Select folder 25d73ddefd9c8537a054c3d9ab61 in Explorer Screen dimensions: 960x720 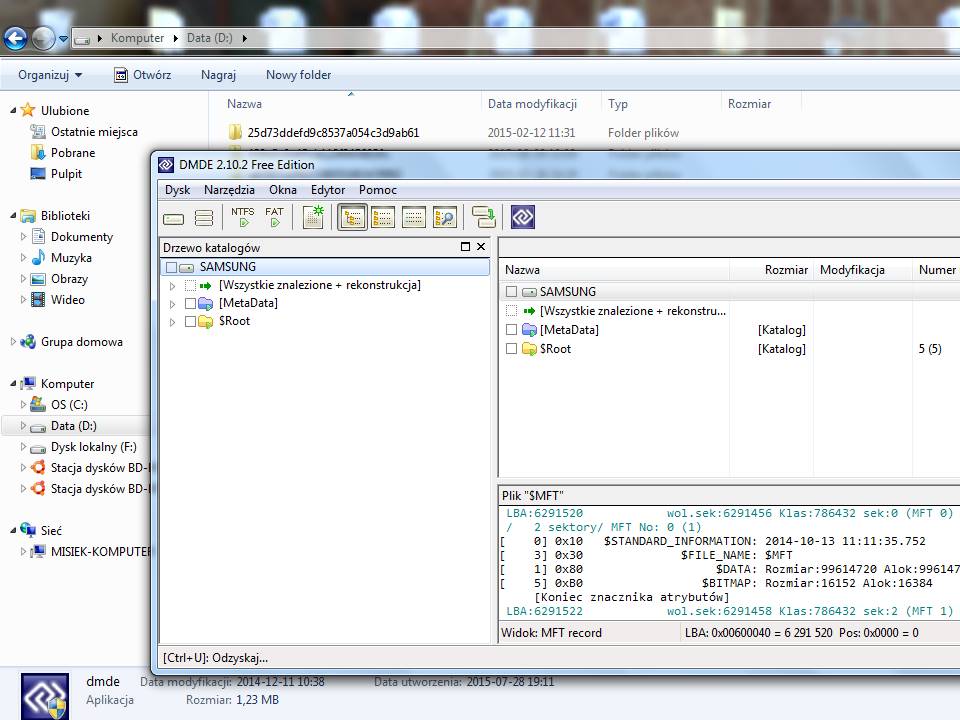click(333, 132)
